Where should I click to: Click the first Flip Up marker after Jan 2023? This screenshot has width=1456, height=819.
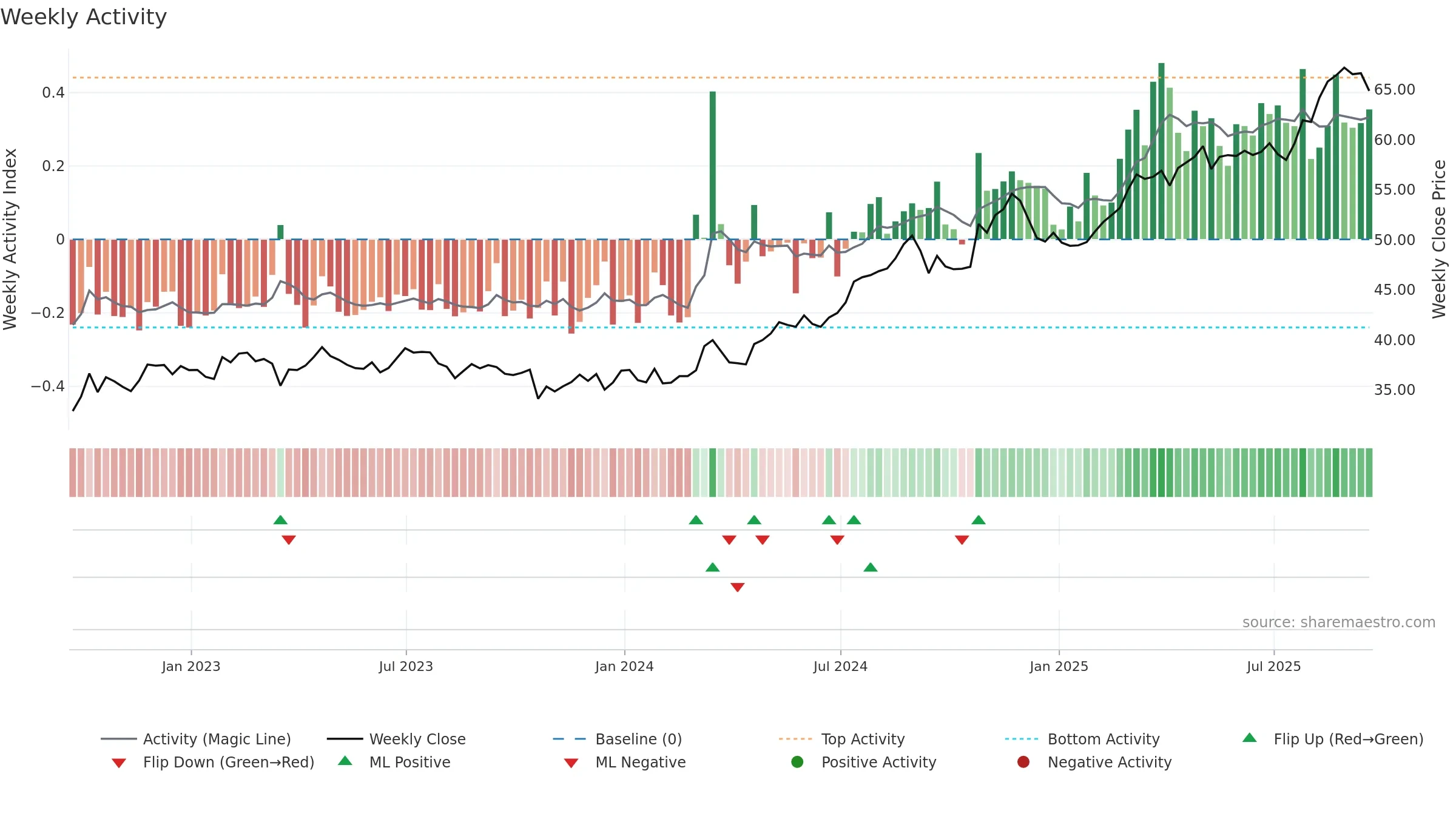click(x=280, y=520)
